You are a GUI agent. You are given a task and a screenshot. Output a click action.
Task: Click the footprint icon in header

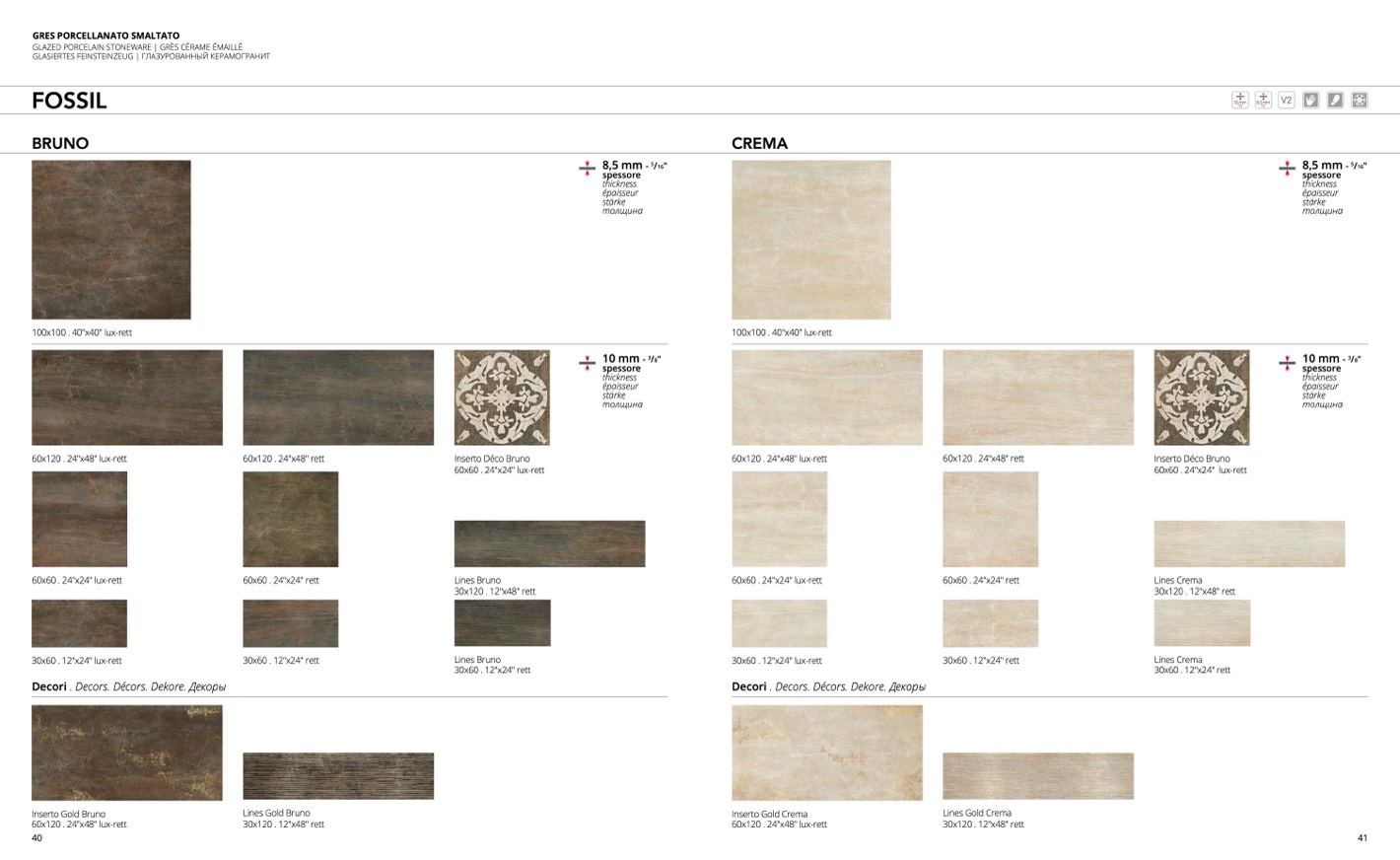pyautogui.click(x=1335, y=100)
